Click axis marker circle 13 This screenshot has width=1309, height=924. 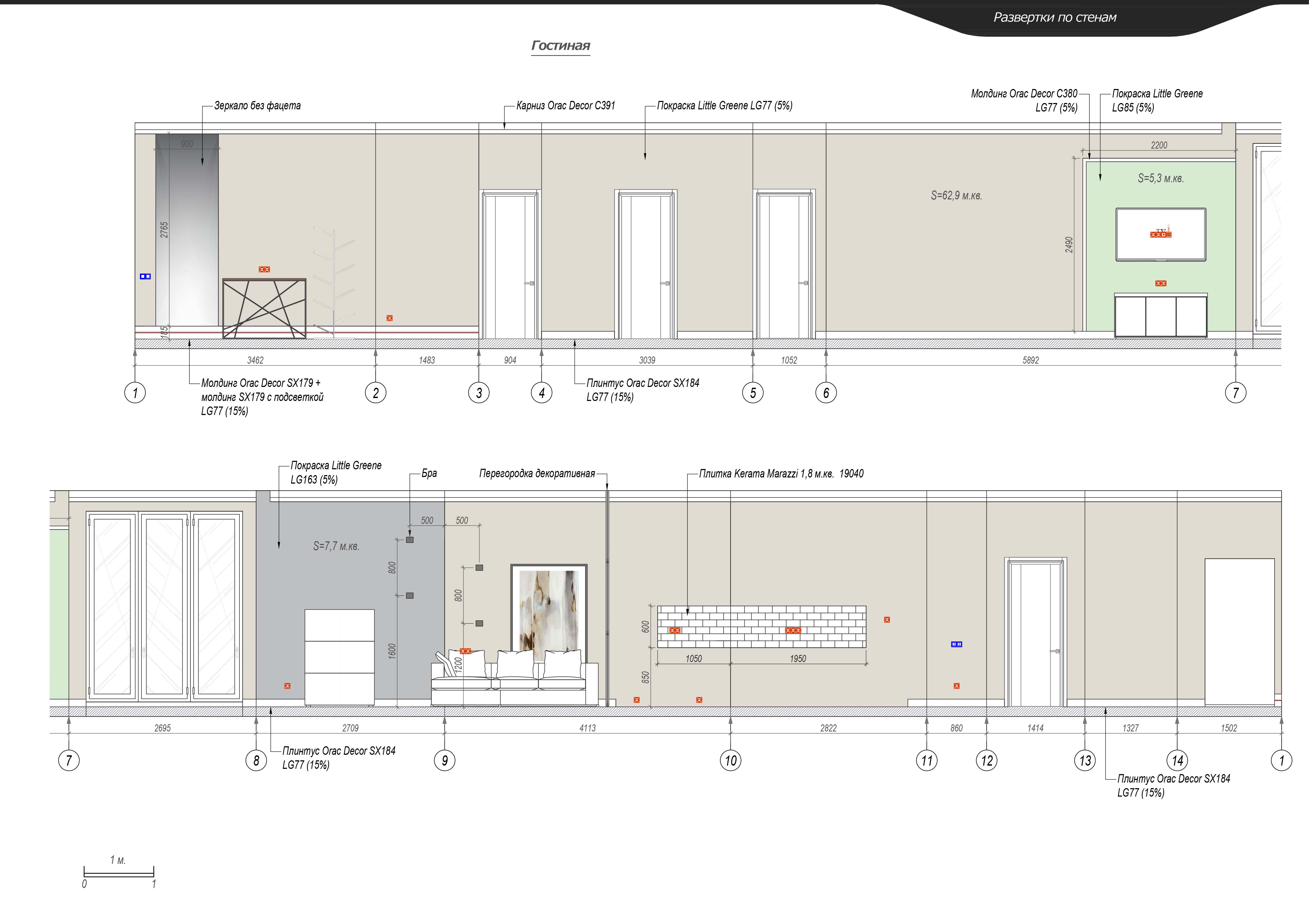tap(1085, 760)
